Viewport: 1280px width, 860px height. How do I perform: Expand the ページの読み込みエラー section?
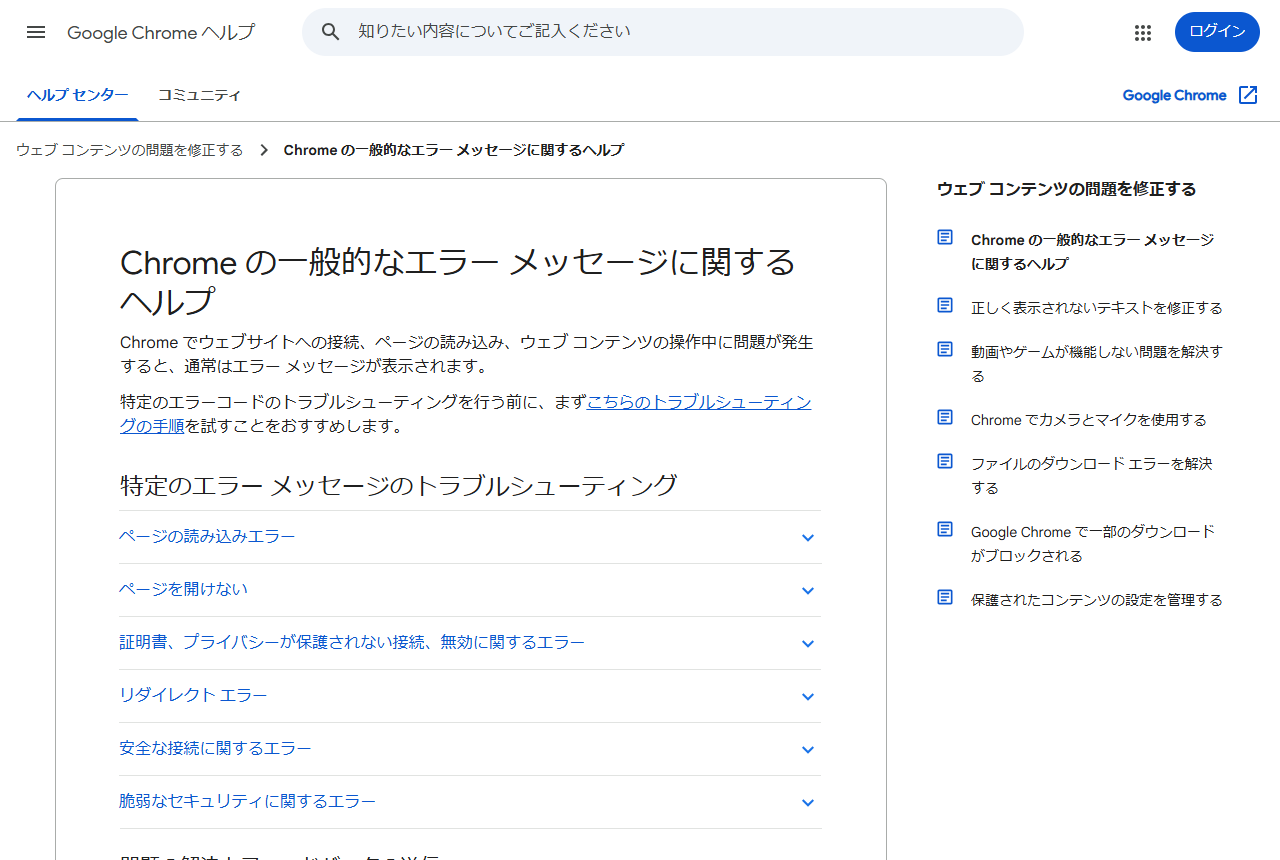click(x=470, y=537)
